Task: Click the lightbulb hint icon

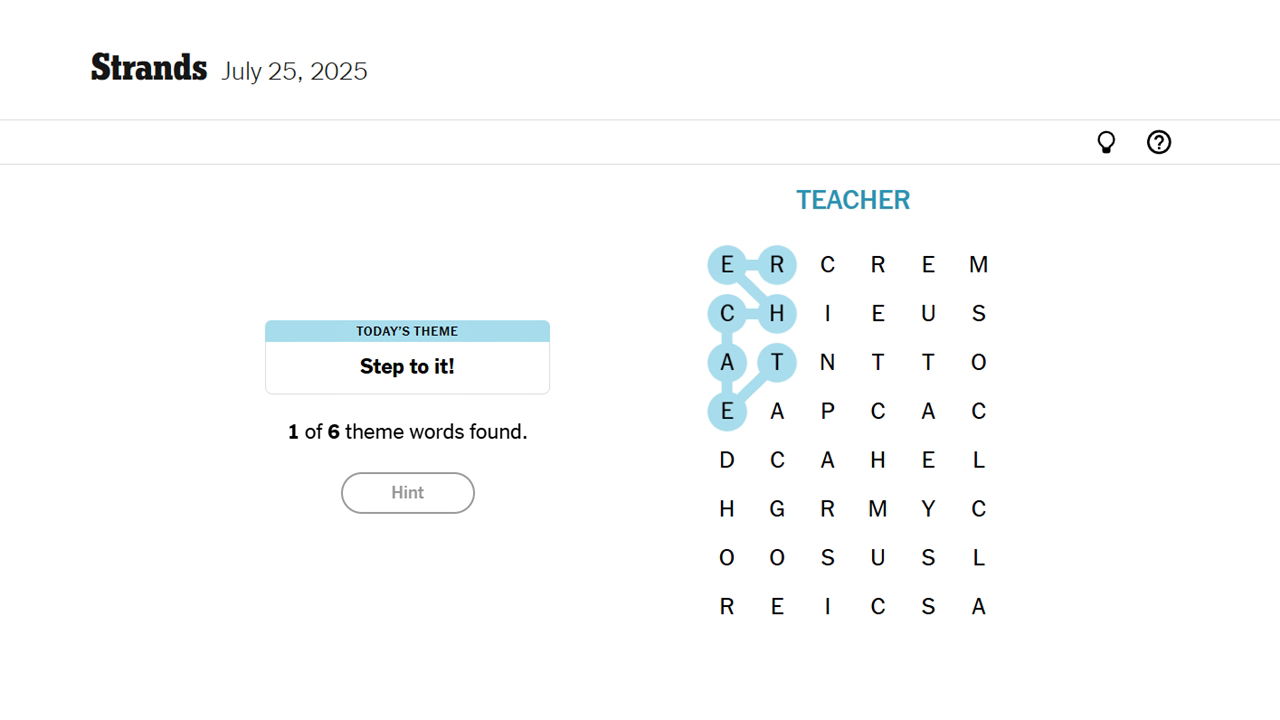Action: 1106,143
